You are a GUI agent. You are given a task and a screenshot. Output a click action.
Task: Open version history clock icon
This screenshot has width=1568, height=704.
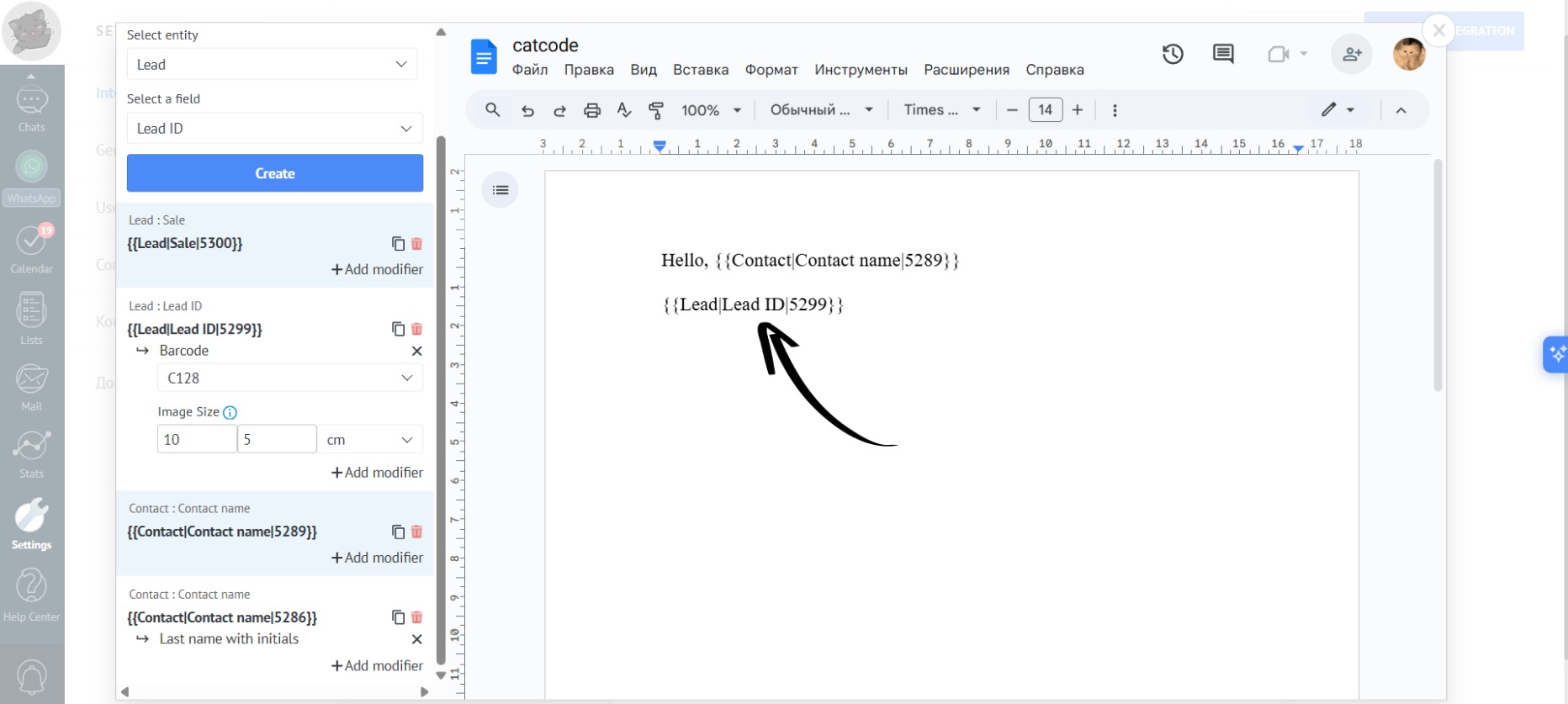(1173, 55)
